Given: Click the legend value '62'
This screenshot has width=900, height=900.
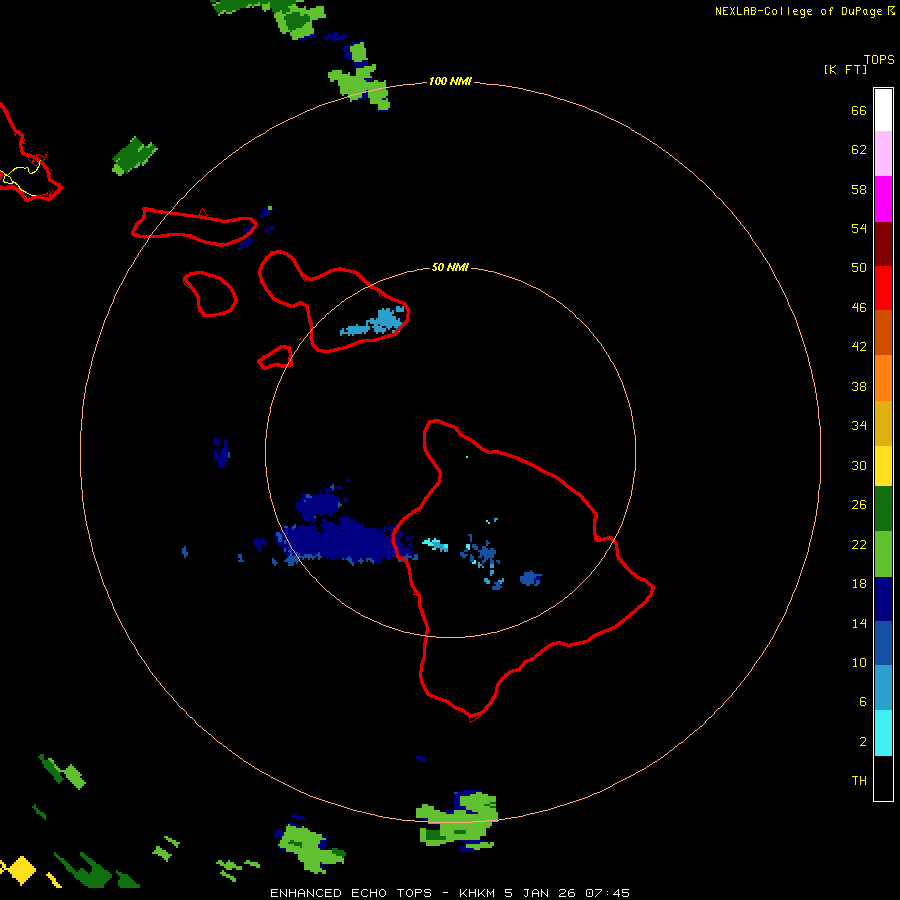Looking at the screenshot, I should [859, 150].
